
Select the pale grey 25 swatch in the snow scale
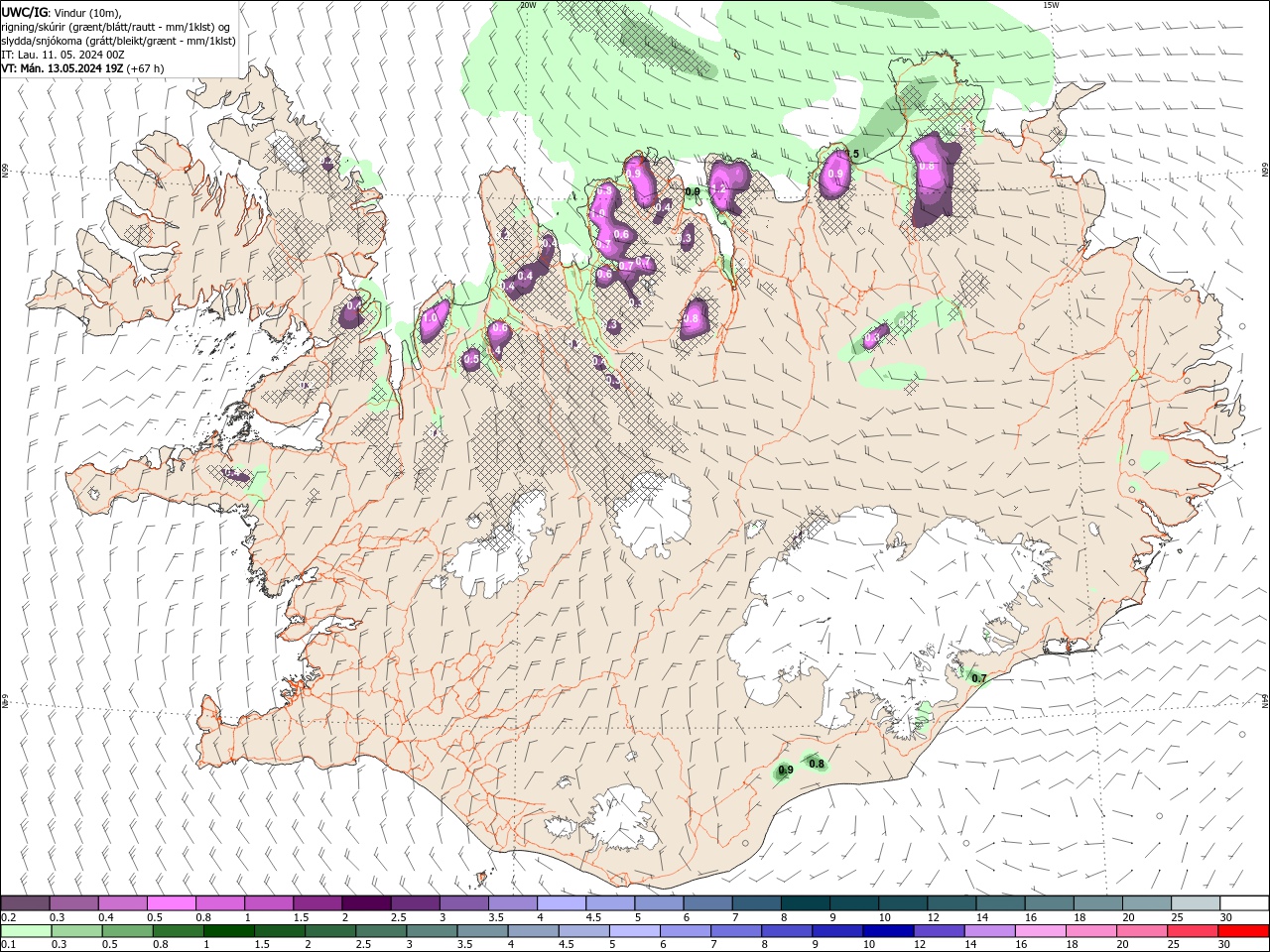[x=1196, y=903]
